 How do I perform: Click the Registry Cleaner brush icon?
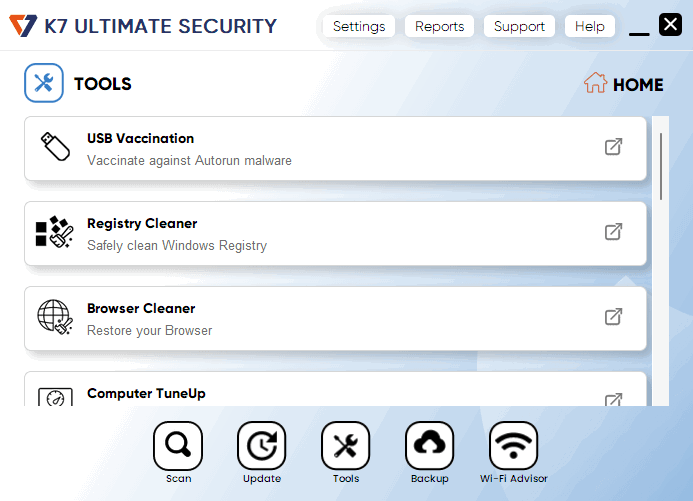(54, 232)
